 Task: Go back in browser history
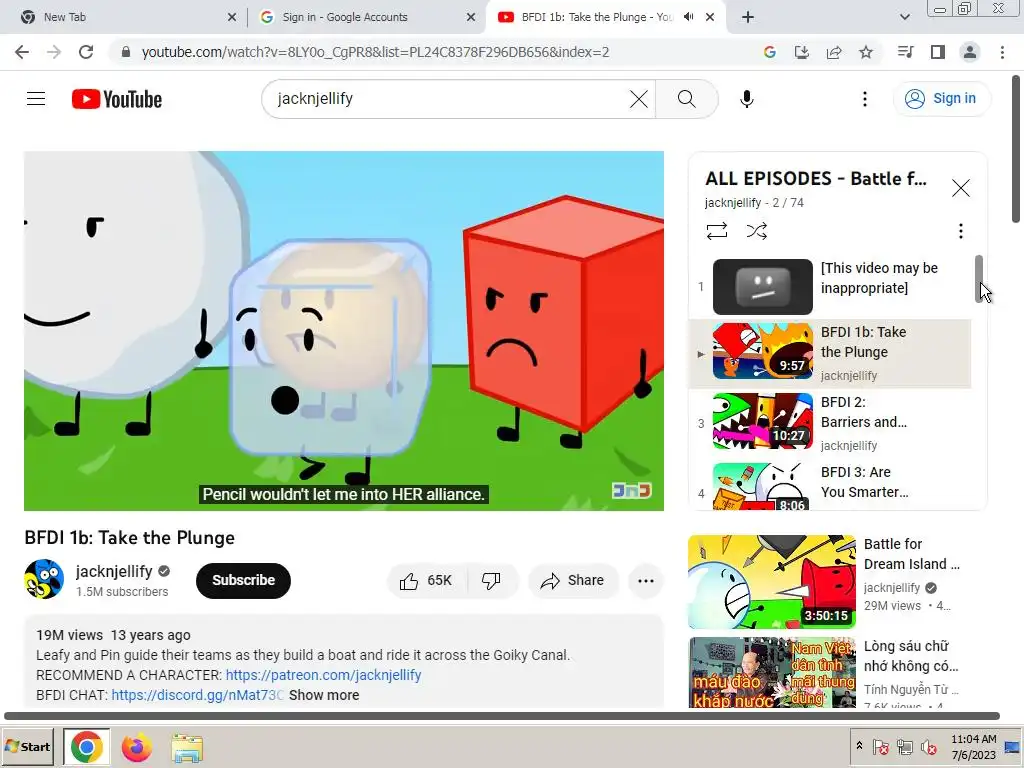tap(22, 52)
